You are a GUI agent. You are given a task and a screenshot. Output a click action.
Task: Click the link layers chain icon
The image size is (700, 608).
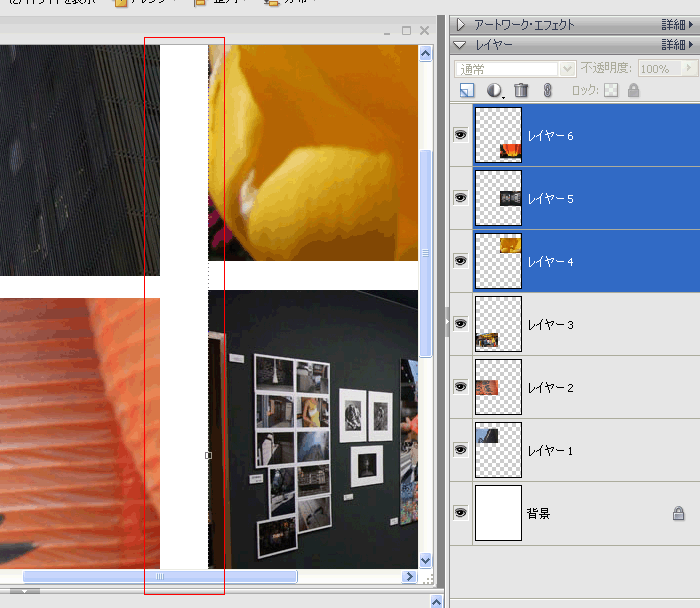[547, 91]
